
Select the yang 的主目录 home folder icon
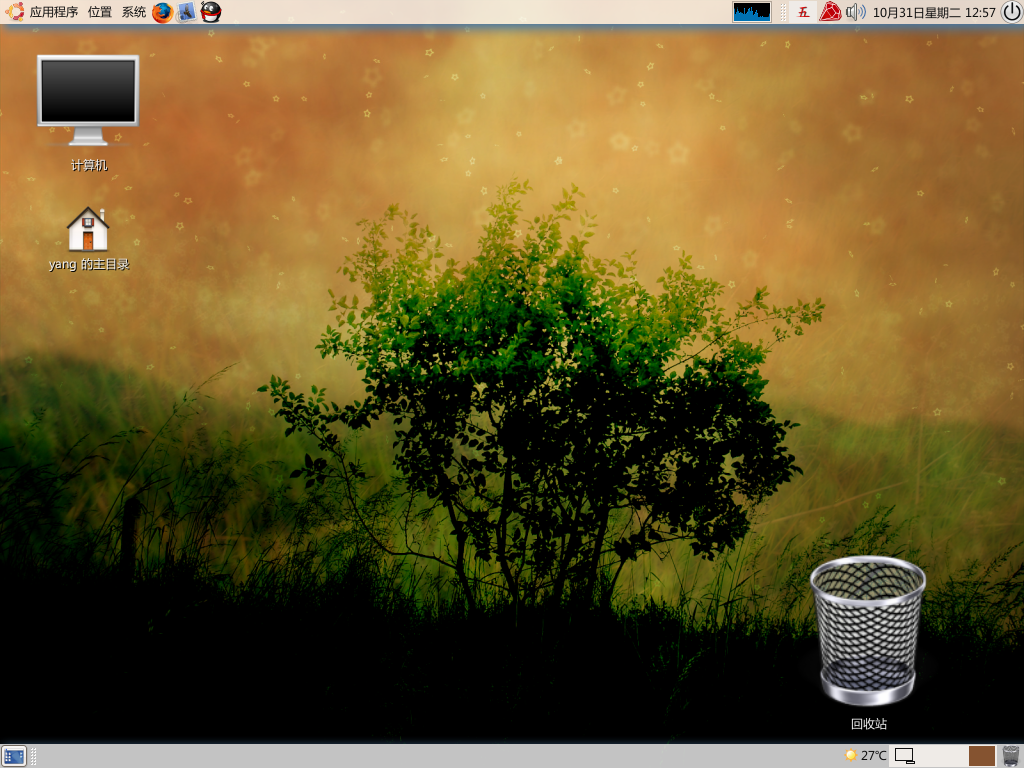[89, 238]
